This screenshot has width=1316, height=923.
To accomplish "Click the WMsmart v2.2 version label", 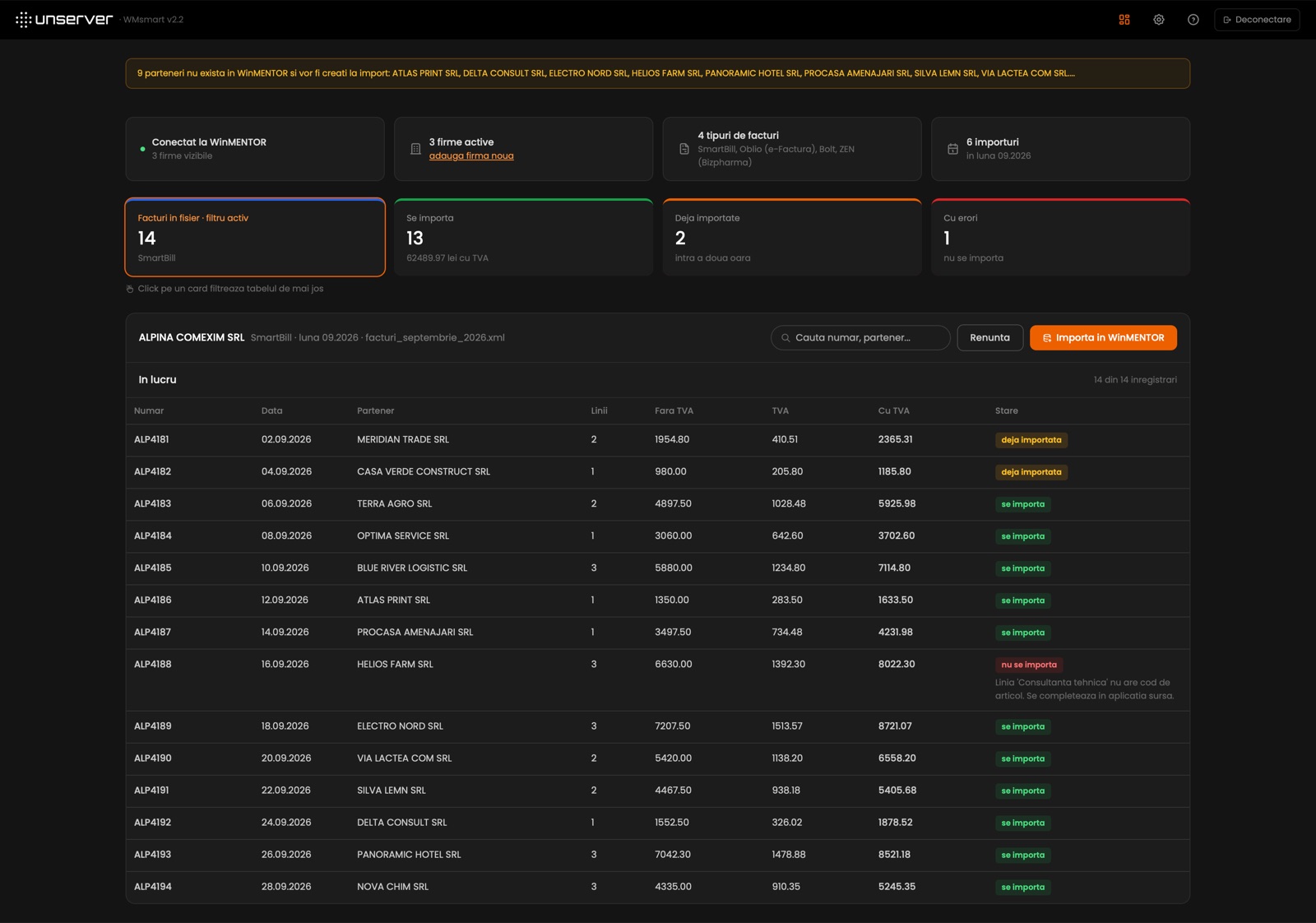I will click(x=153, y=20).
